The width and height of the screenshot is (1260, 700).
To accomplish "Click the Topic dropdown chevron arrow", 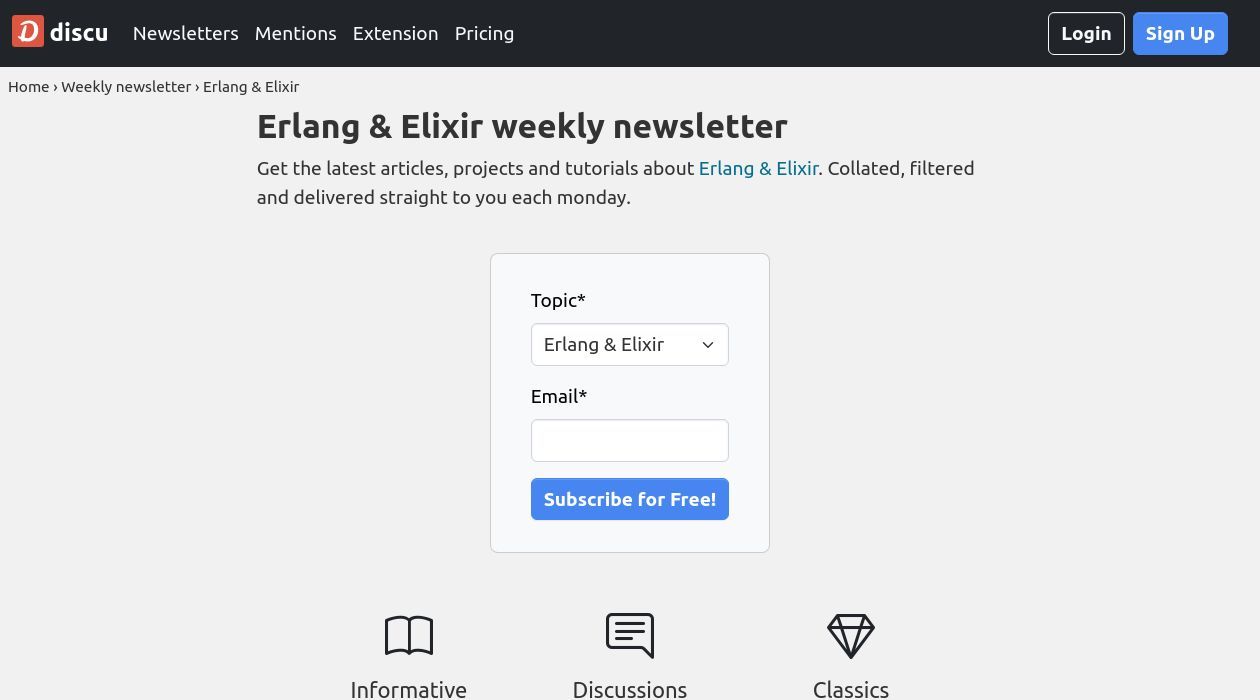I will click(708, 345).
